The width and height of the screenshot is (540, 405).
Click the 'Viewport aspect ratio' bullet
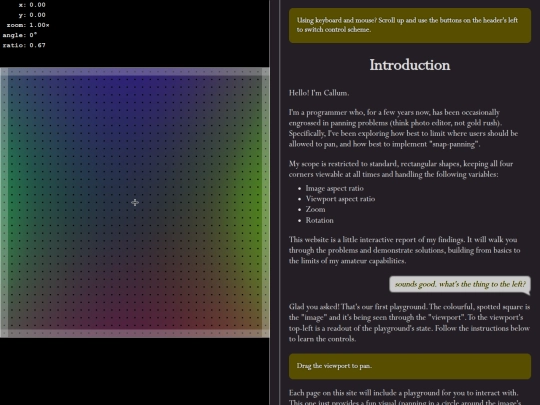[340, 199]
